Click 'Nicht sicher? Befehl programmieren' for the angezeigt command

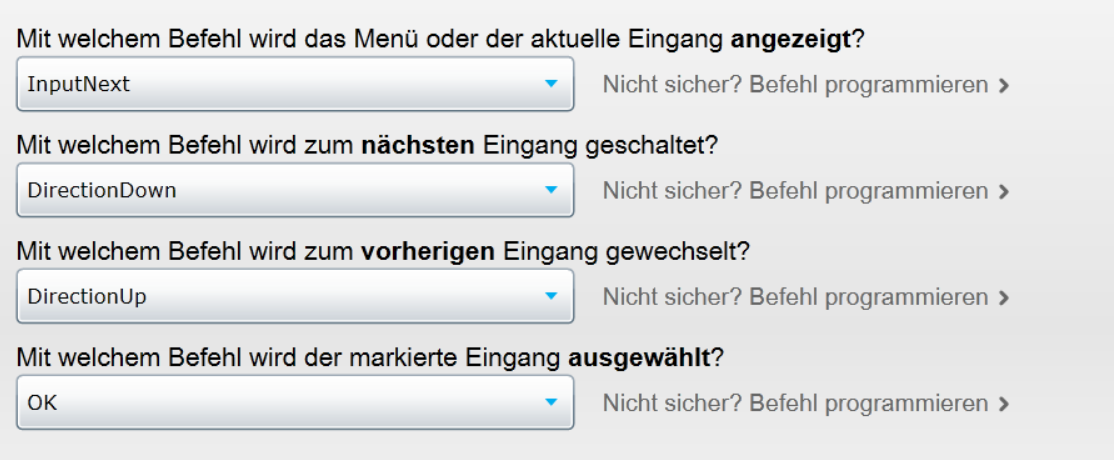(x=795, y=85)
